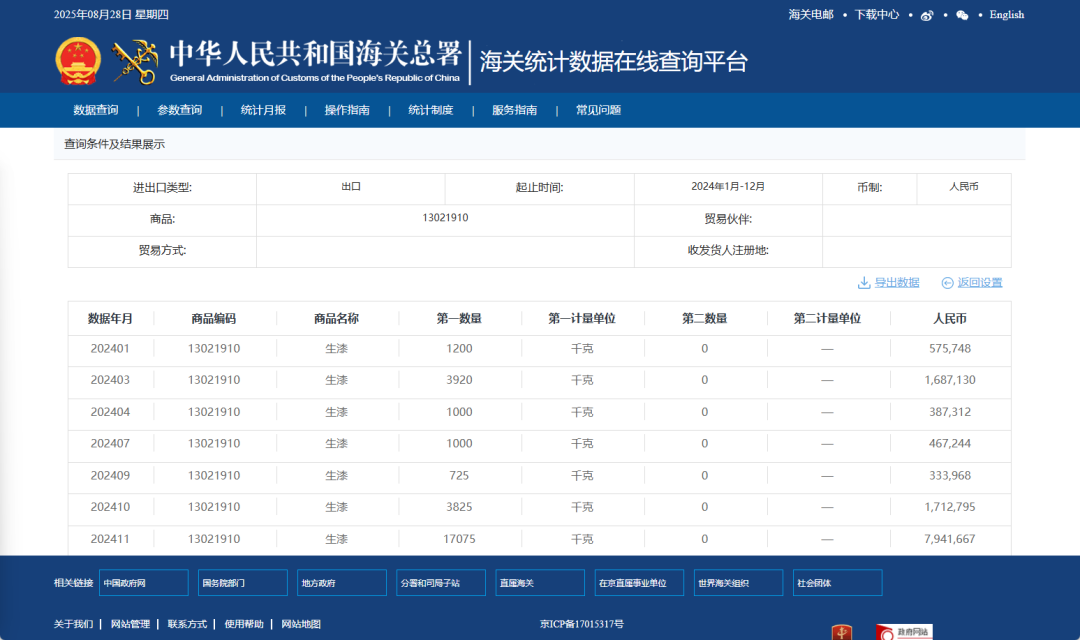The image size is (1080, 640).
Task: Open 网站管理 footer link
Action: point(130,624)
